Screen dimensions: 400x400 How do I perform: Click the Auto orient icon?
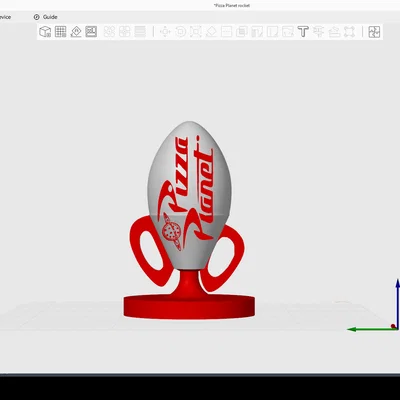76,32
